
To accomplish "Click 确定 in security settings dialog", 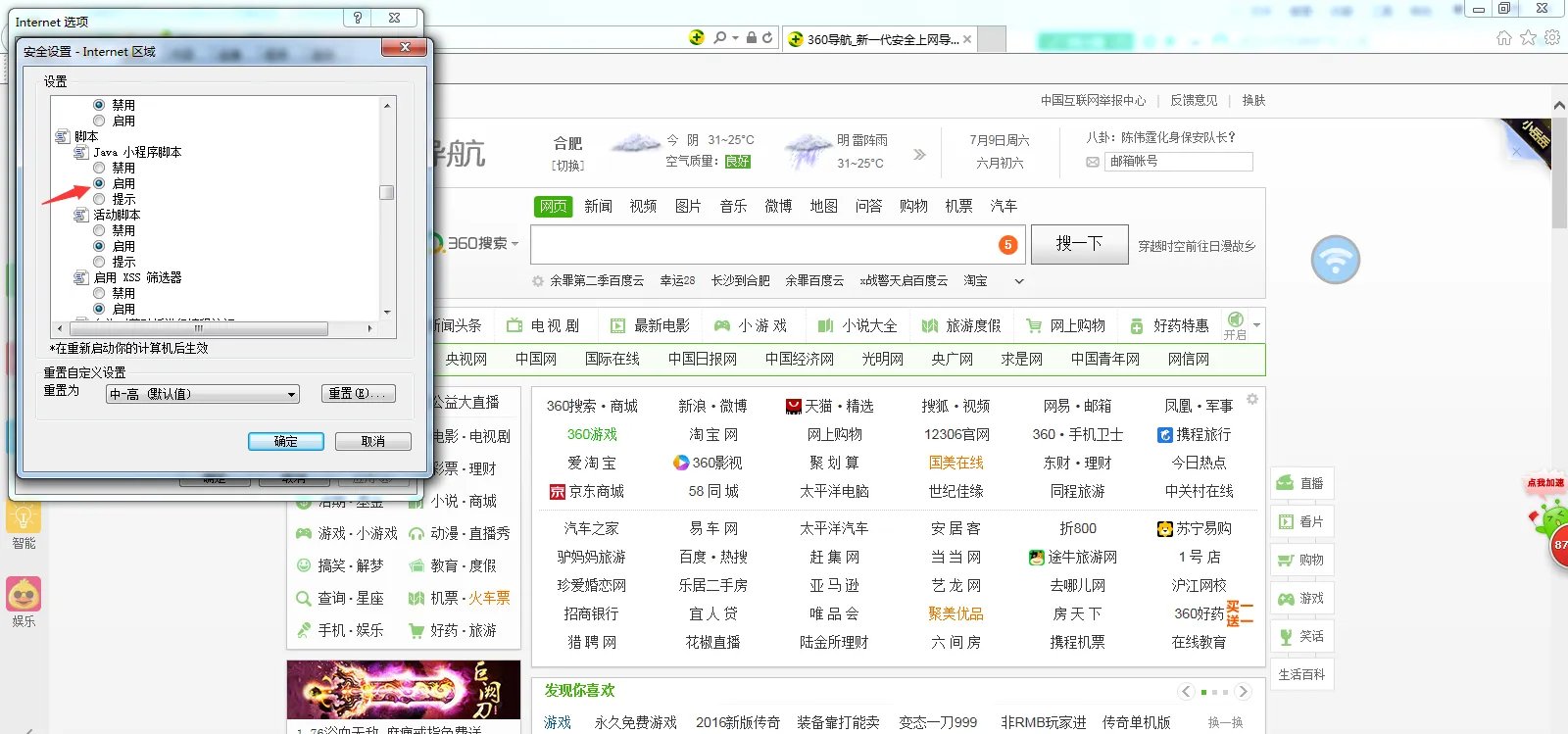I will click(286, 442).
